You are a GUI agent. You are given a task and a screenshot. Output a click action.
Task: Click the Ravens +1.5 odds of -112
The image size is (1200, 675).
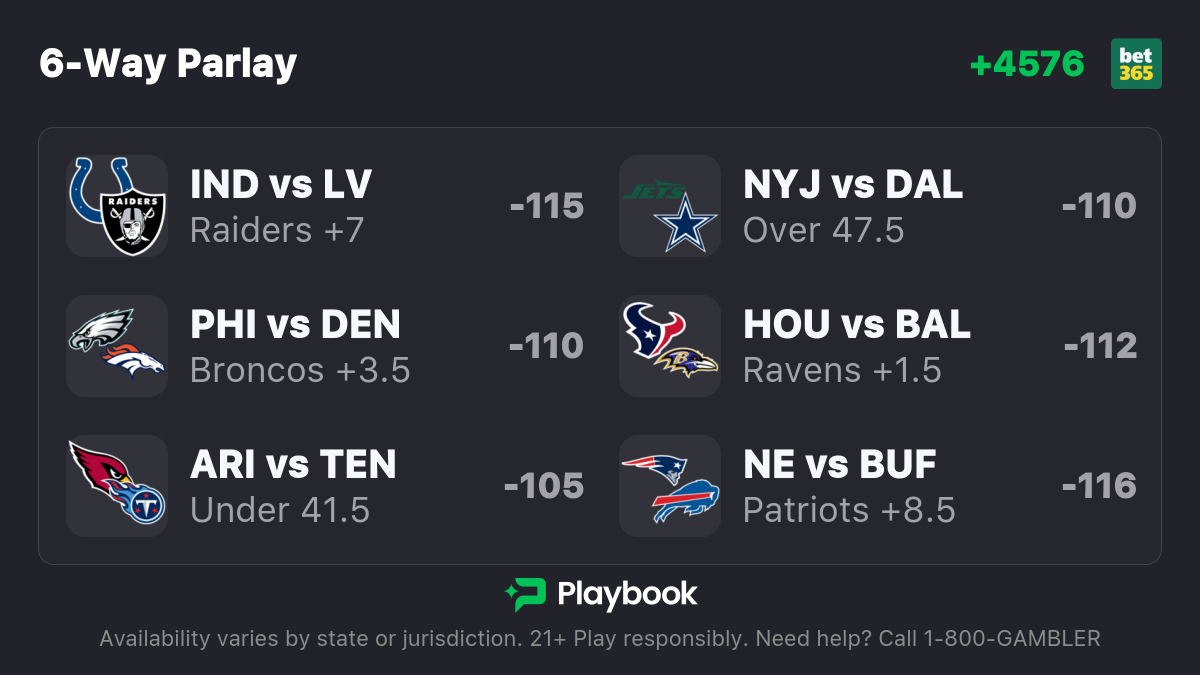click(1100, 346)
